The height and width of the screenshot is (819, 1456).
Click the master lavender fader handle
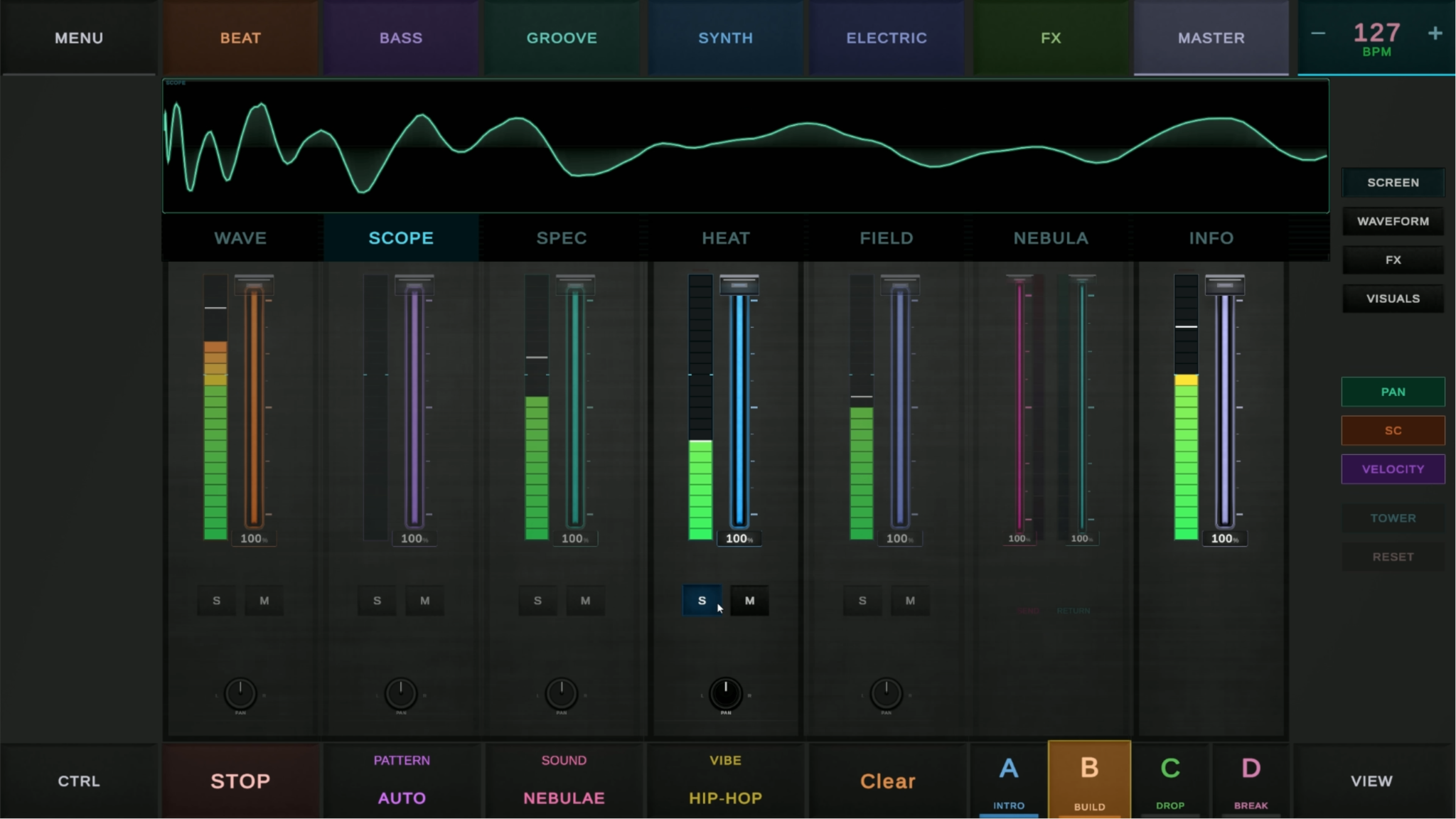coord(1225,284)
